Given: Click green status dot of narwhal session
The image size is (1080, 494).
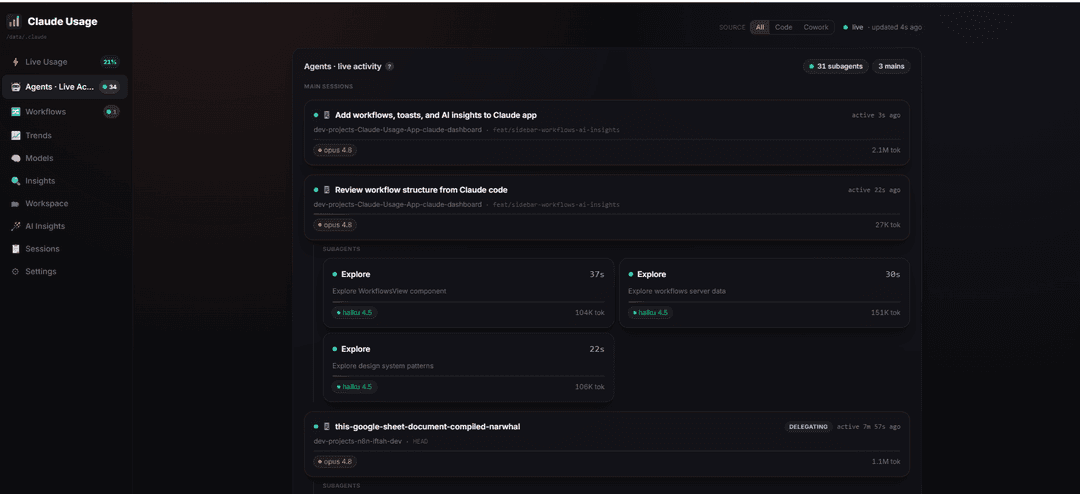Looking at the screenshot, I should pyautogui.click(x=316, y=426).
